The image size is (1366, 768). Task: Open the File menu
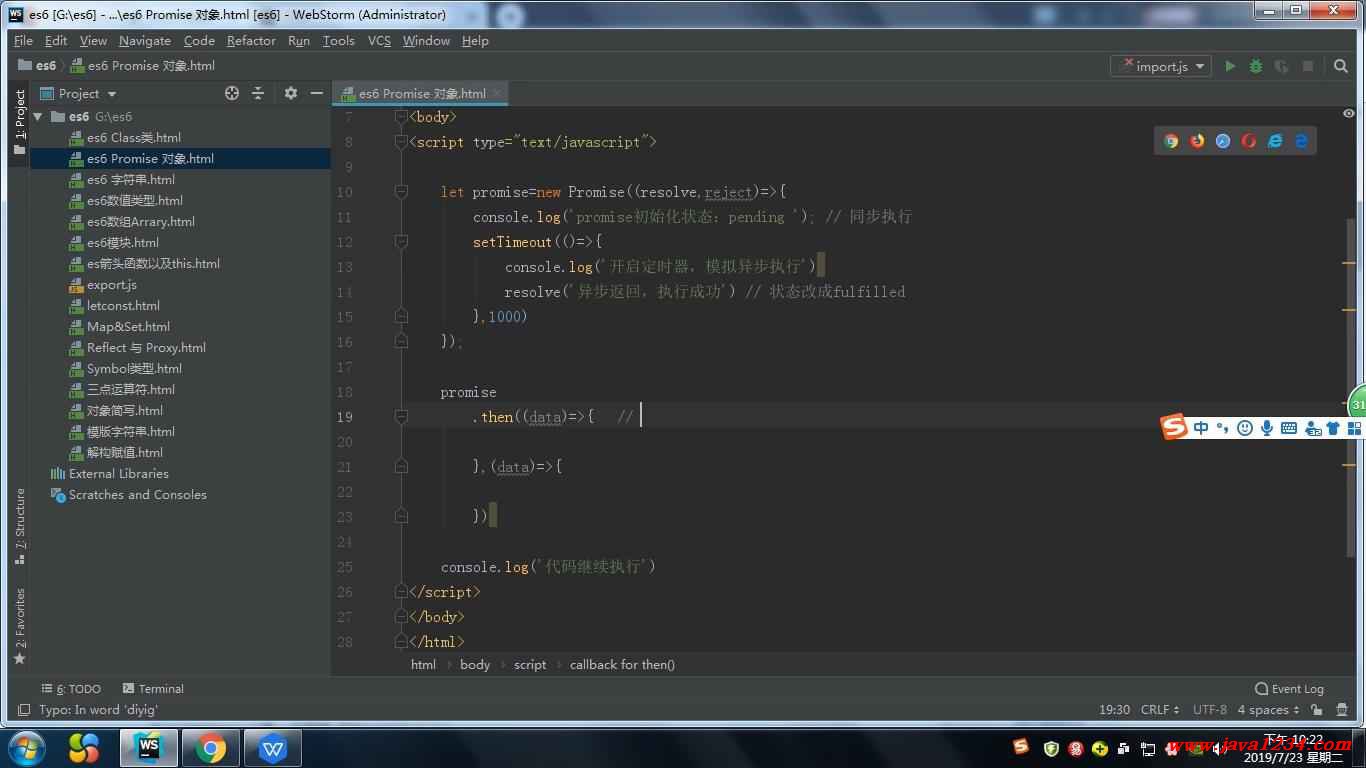pyautogui.click(x=24, y=41)
